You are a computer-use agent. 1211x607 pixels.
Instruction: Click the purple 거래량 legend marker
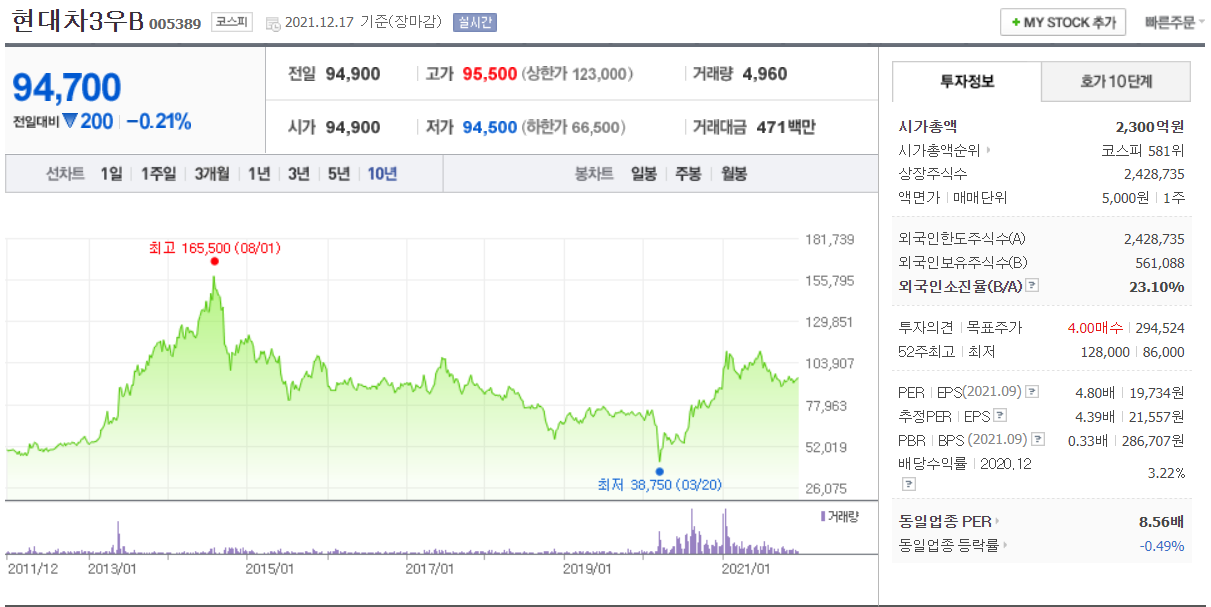click(x=823, y=516)
